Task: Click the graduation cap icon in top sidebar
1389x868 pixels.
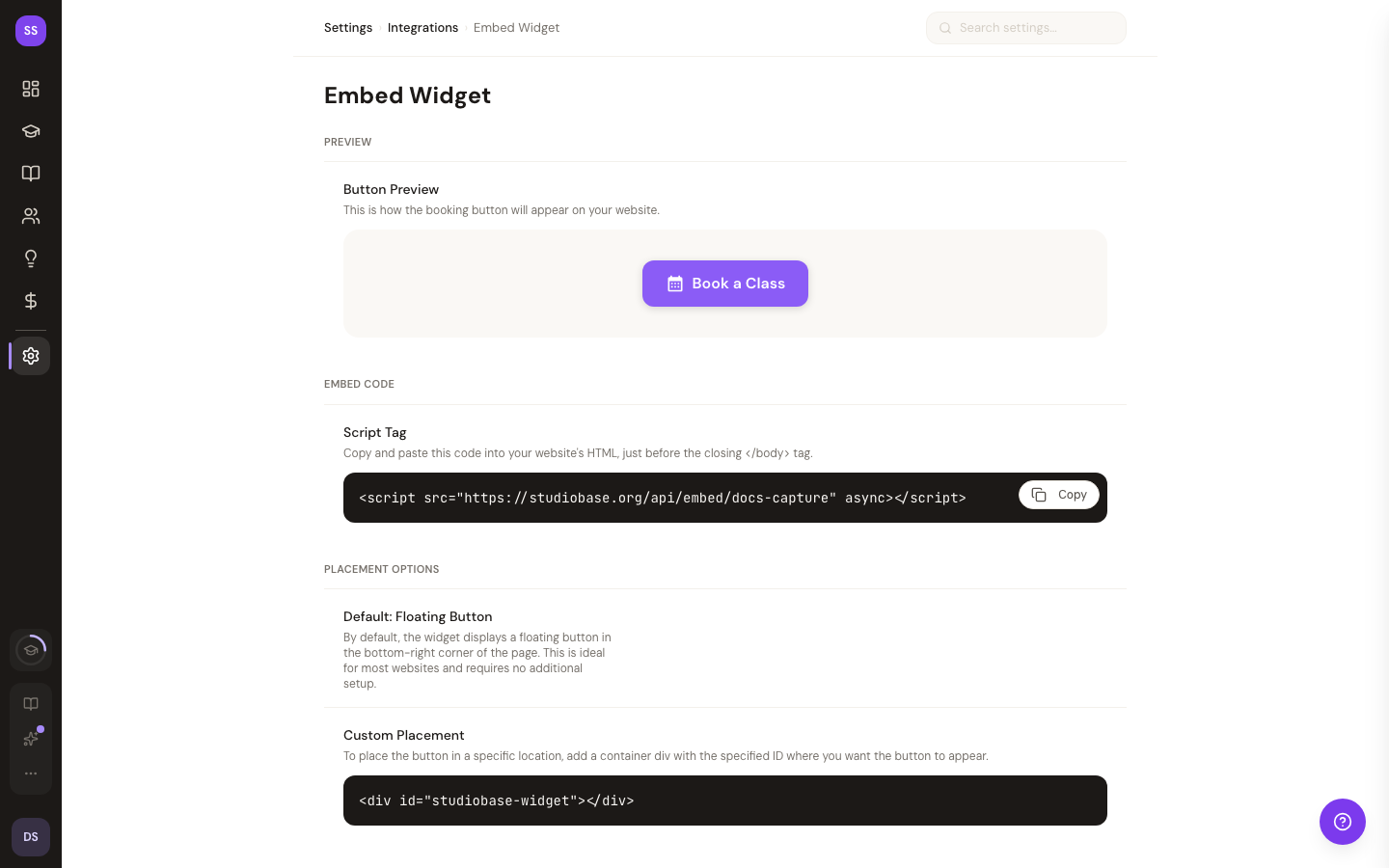Action: (x=31, y=131)
